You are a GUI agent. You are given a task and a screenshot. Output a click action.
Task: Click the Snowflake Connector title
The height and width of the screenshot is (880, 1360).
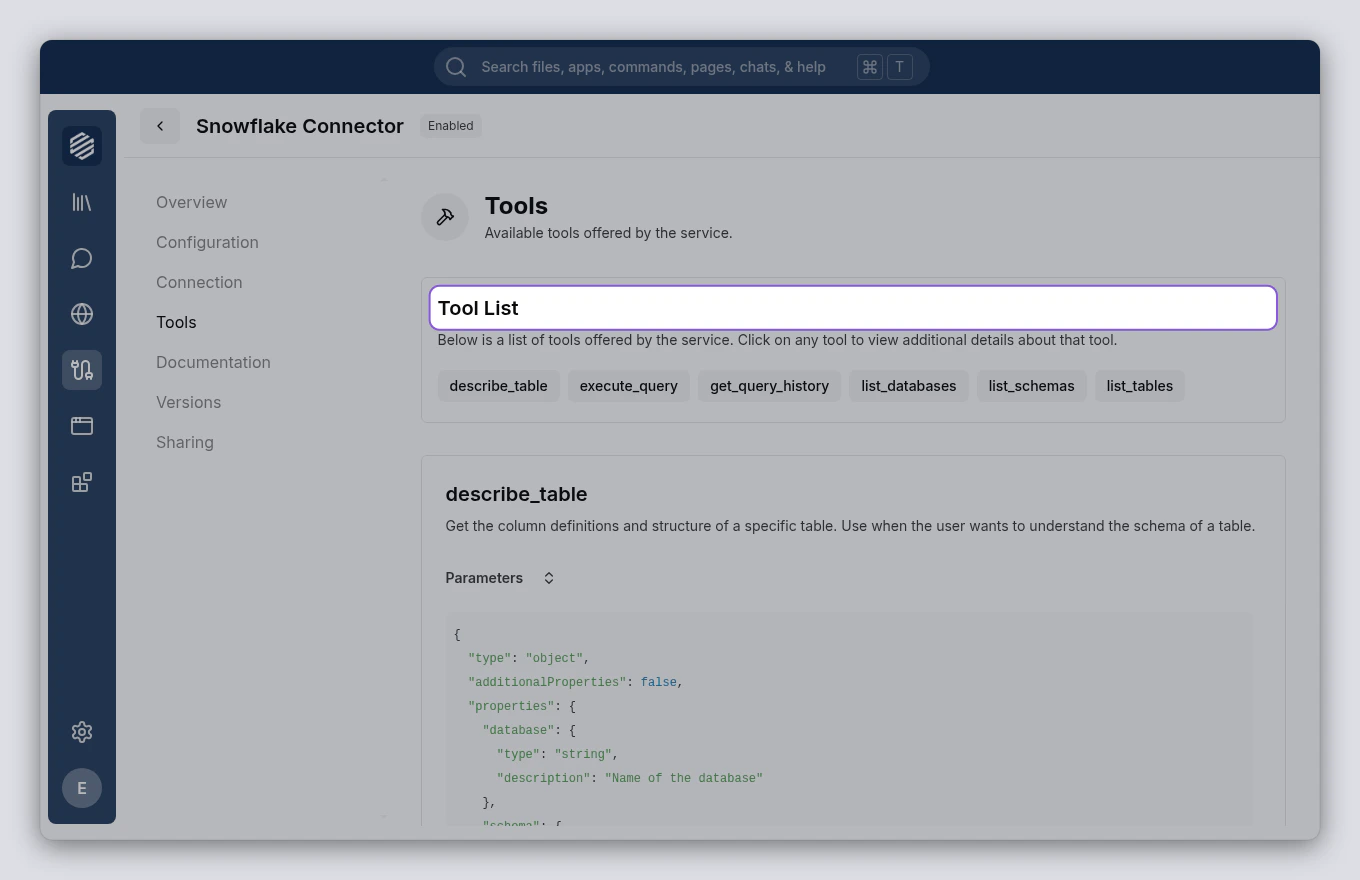(x=300, y=126)
